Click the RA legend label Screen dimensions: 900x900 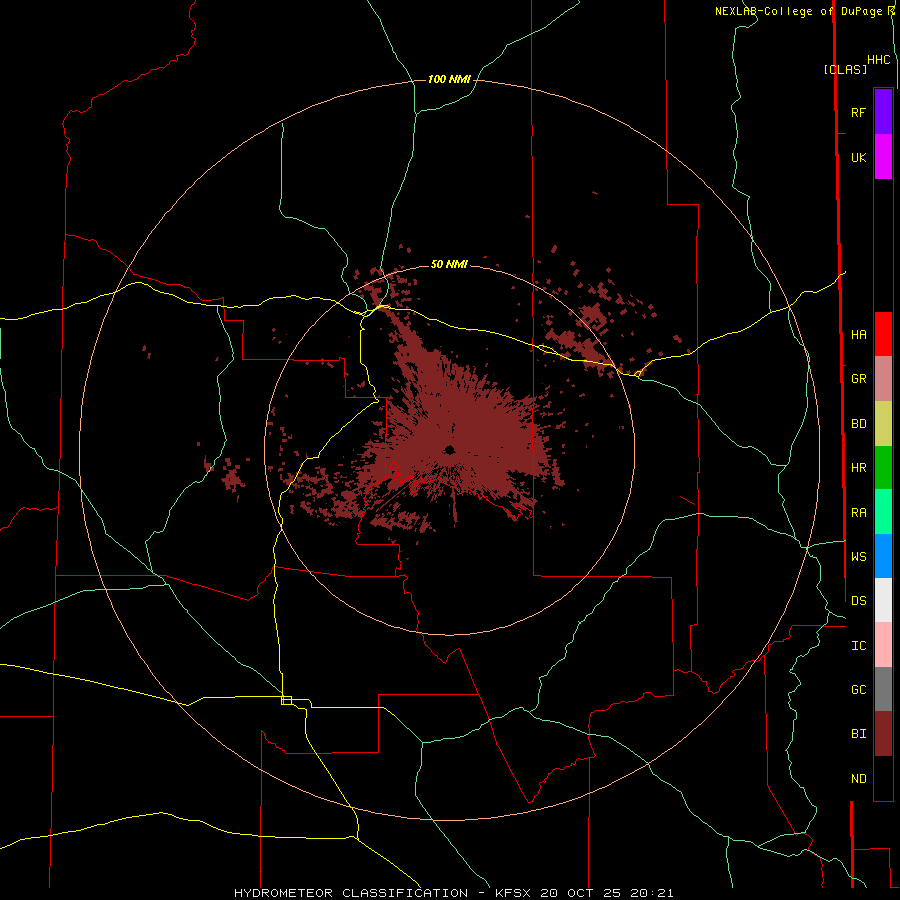(858, 513)
